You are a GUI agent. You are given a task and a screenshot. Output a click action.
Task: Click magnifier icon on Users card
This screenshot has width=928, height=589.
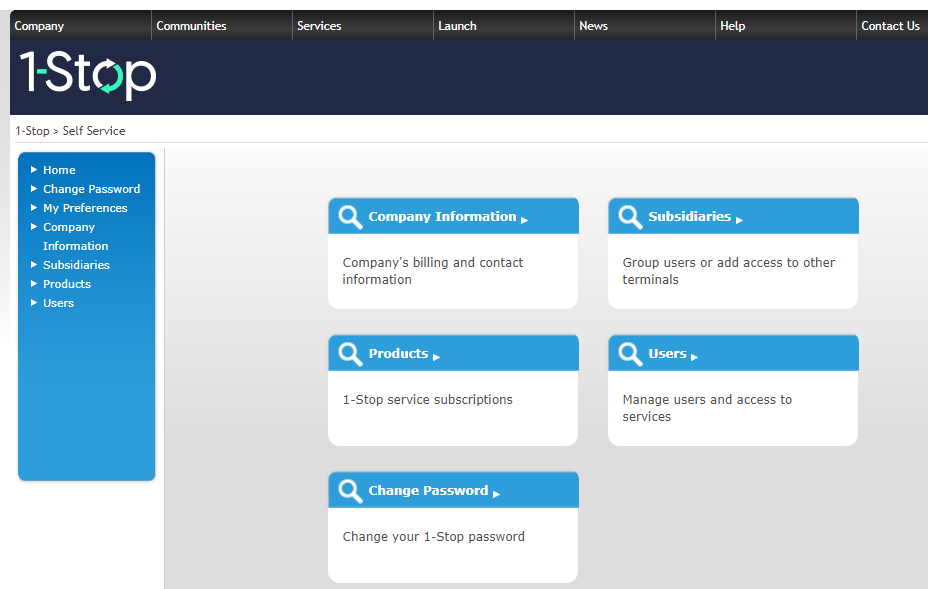(x=630, y=355)
